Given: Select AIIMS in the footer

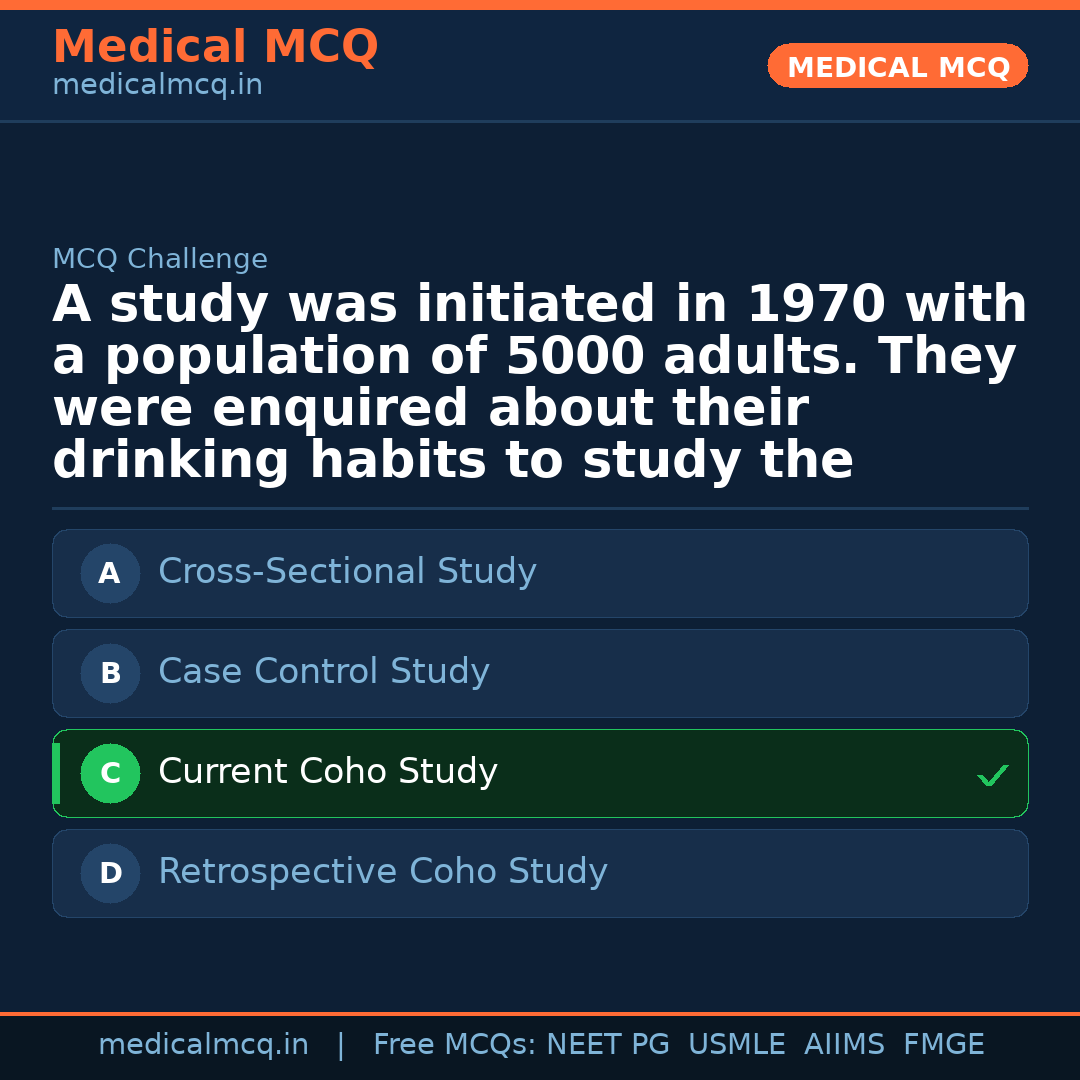Looking at the screenshot, I should pyautogui.click(x=844, y=1045).
